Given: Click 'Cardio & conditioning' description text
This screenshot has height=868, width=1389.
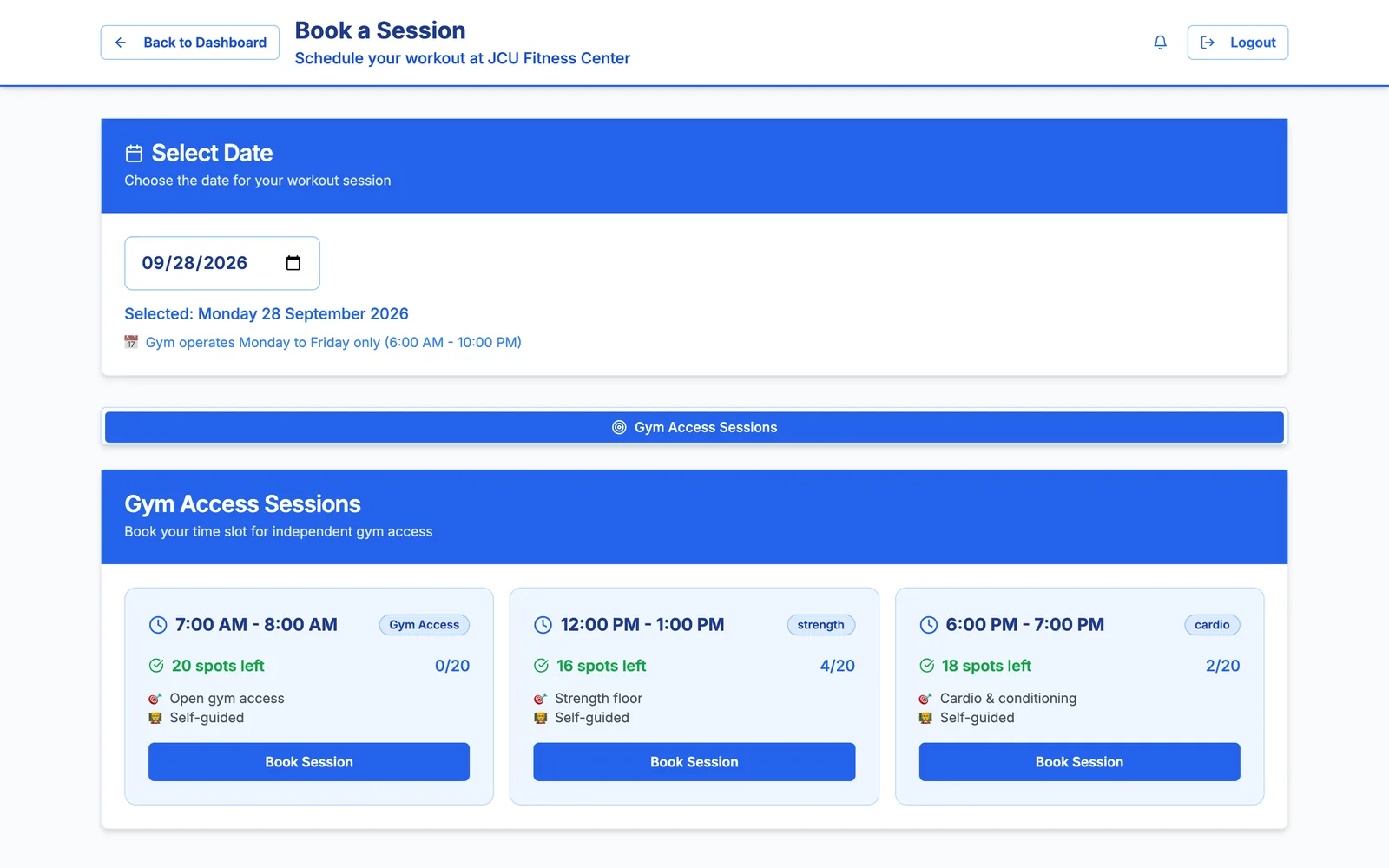Looking at the screenshot, I should (x=1009, y=699).
